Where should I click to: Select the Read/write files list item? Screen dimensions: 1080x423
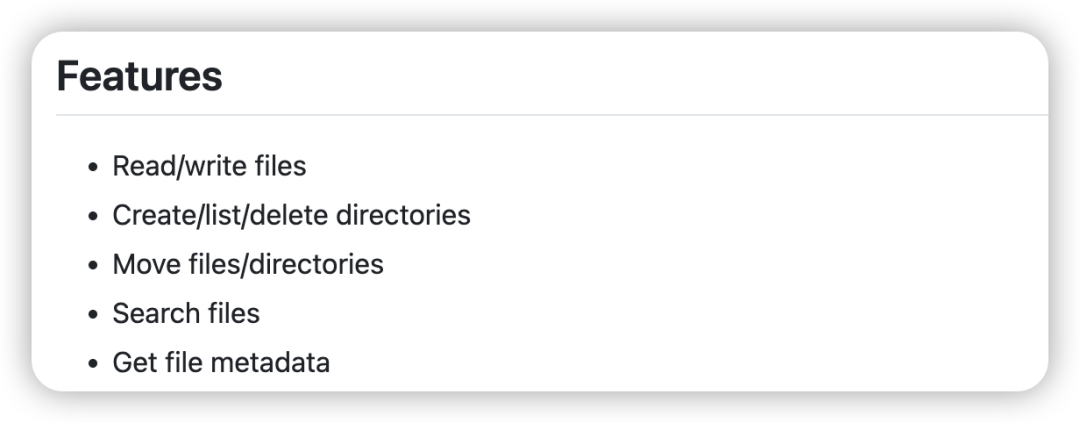coord(209,166)
